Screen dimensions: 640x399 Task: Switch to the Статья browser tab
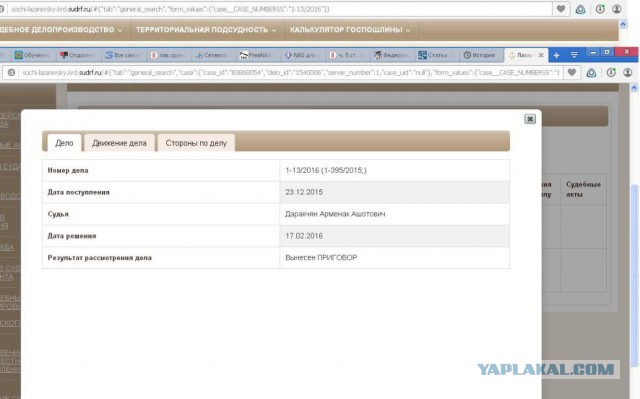[436, 55]
